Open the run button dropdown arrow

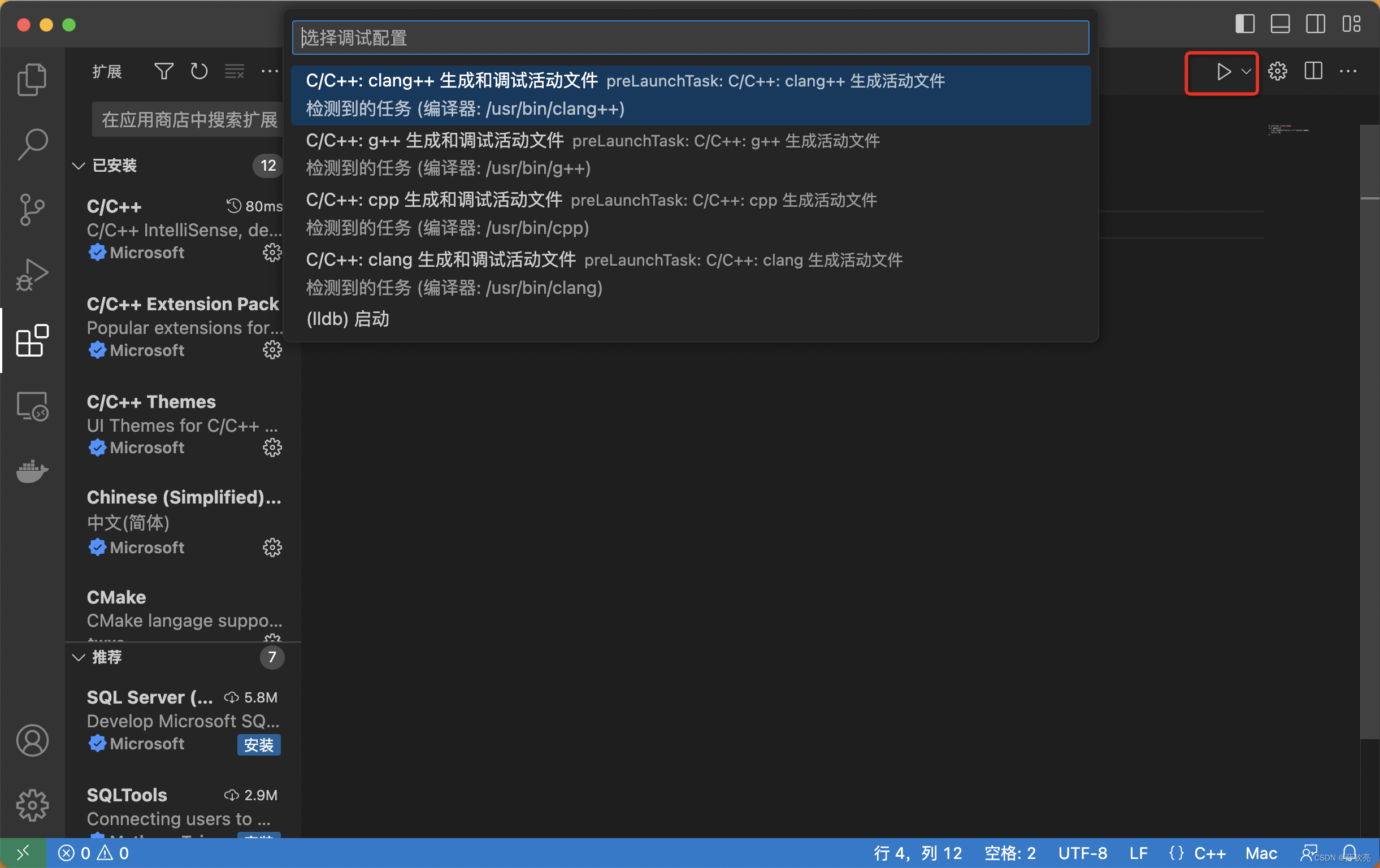pos(1246,72)
